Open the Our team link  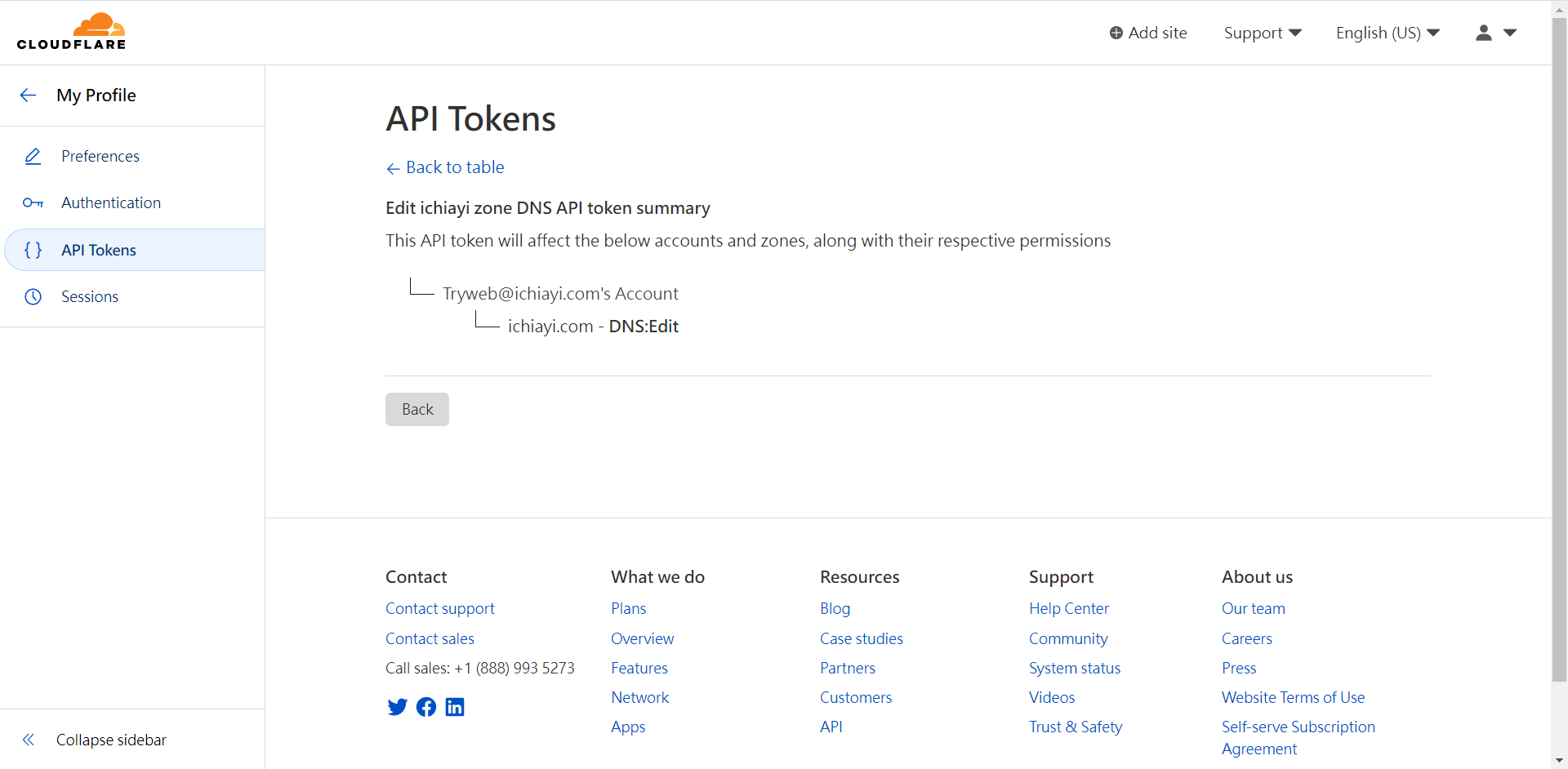click(x=1254, y=608)
